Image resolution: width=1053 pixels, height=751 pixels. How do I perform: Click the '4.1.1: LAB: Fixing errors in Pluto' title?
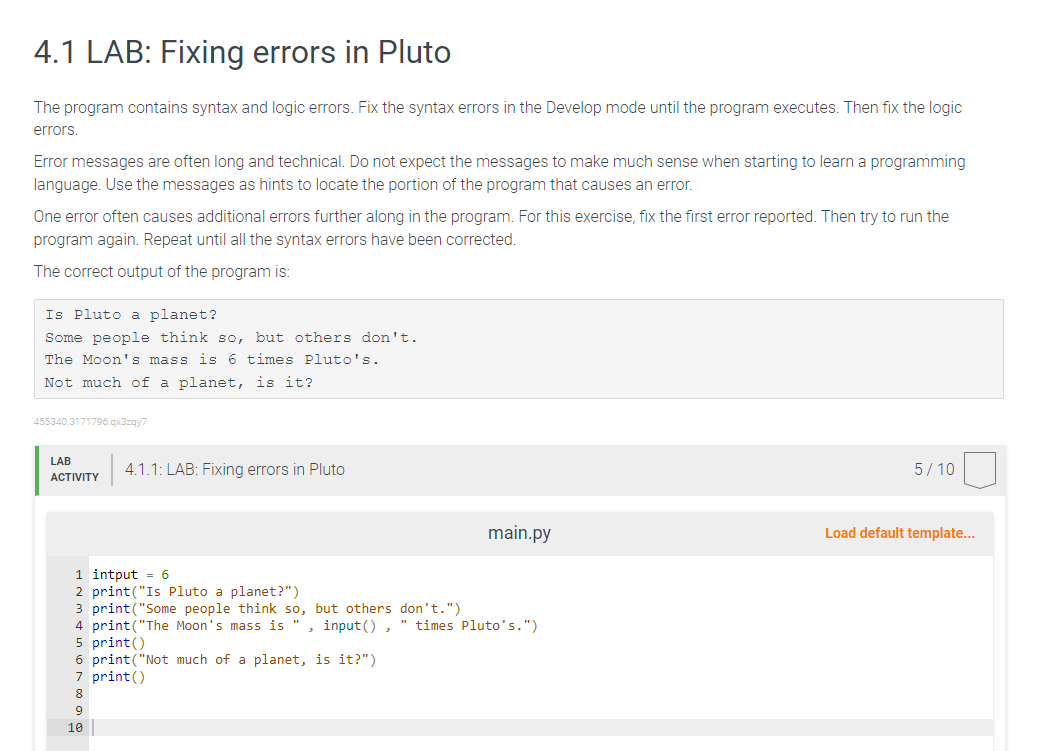(x=235, y=469)
